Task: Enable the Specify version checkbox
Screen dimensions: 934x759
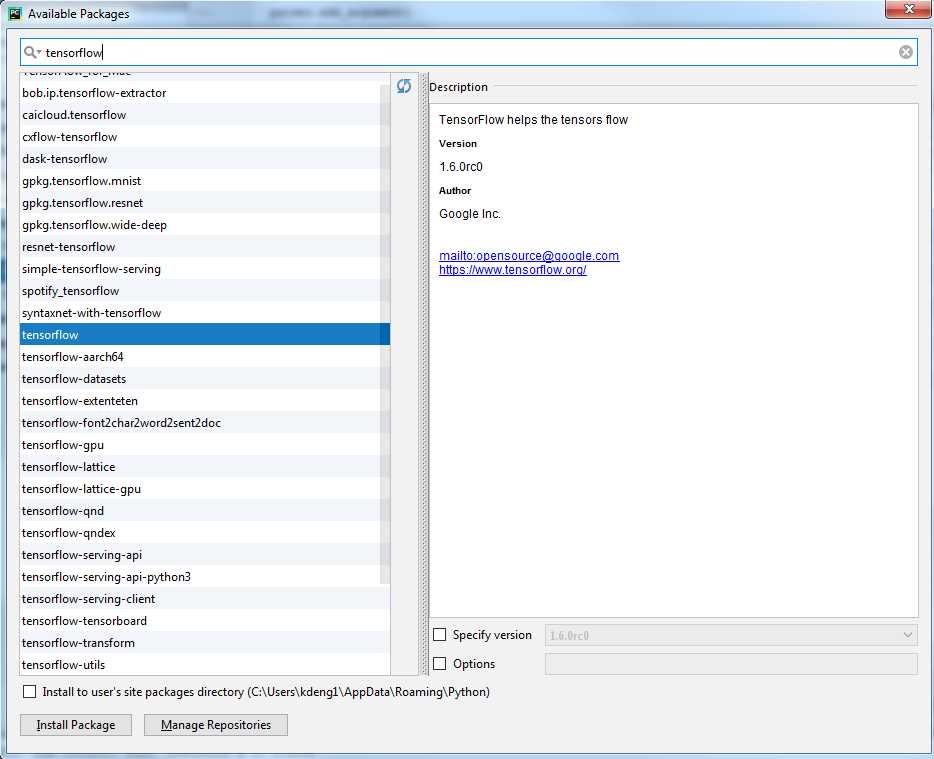Action: point(440,635)
